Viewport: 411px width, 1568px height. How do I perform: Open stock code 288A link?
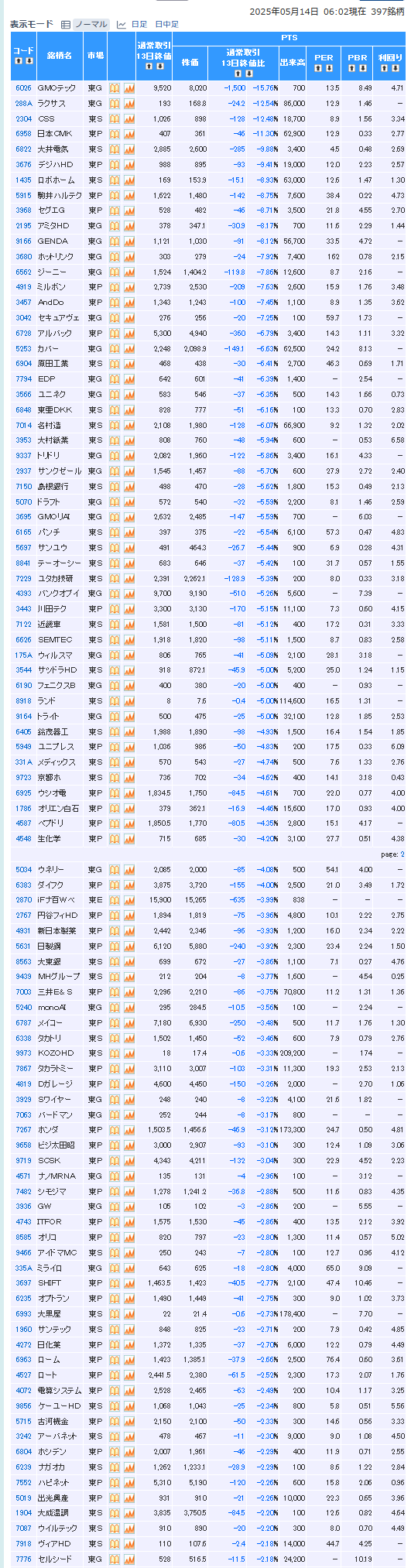[x=23, y=103]
